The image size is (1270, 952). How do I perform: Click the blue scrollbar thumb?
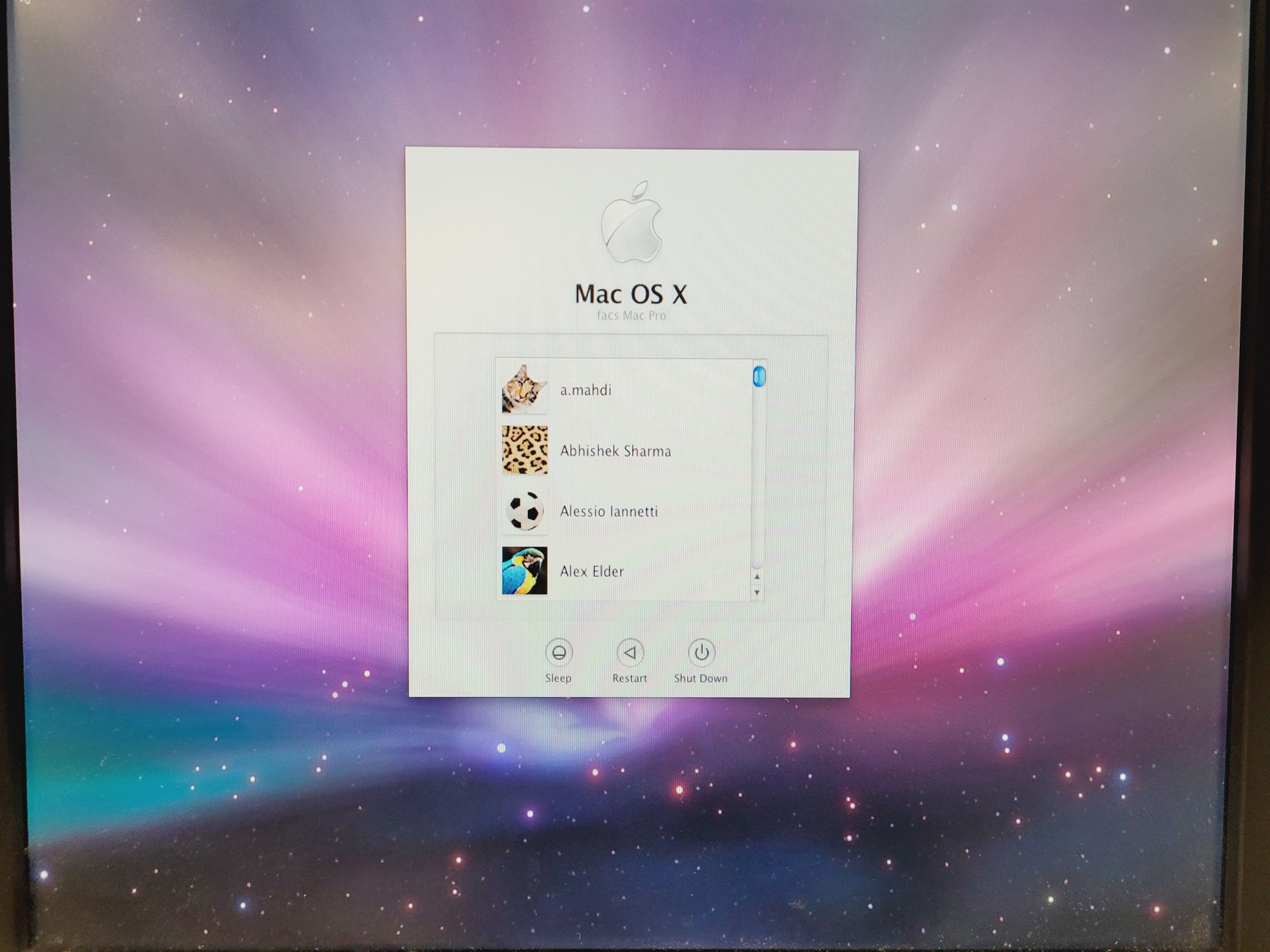(759, 376)
